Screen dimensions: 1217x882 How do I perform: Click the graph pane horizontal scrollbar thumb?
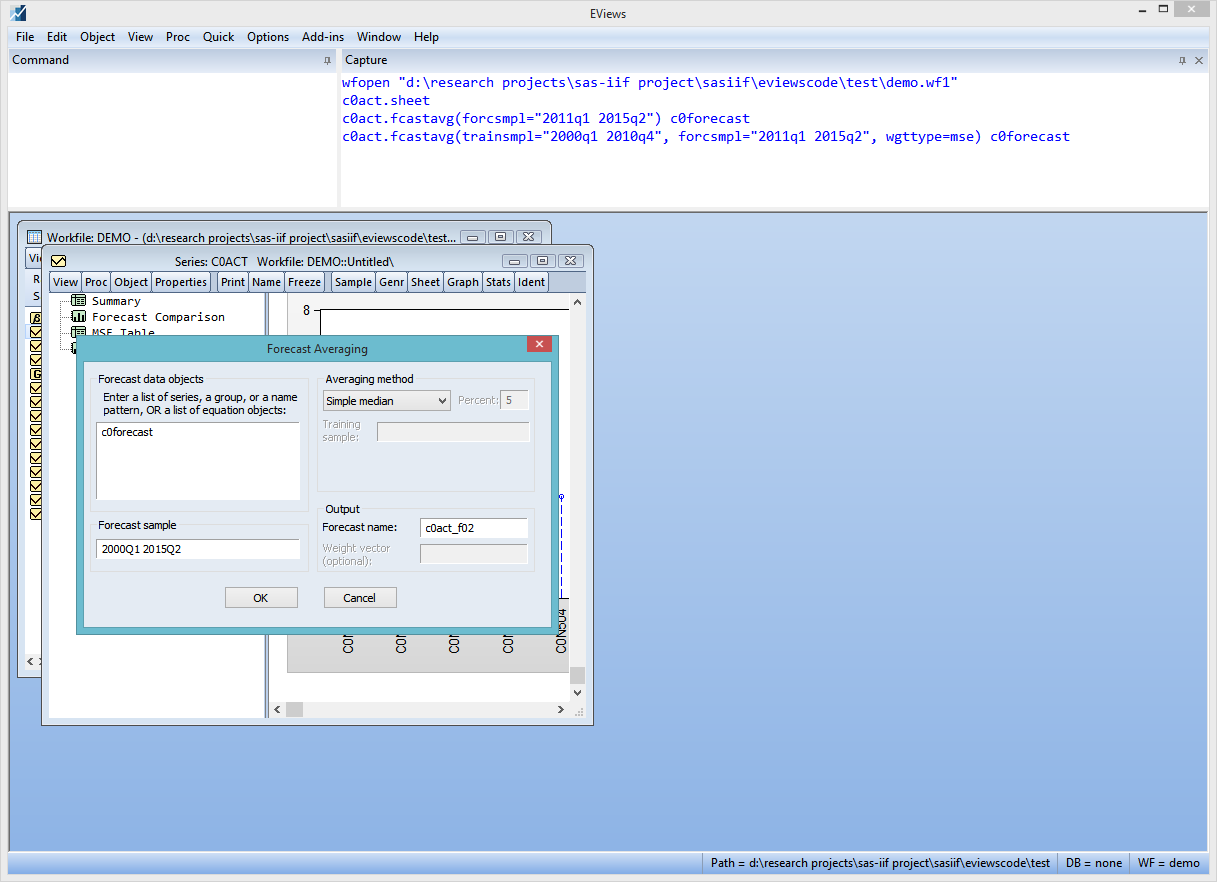pyautogui.click(x=295, y=709)
